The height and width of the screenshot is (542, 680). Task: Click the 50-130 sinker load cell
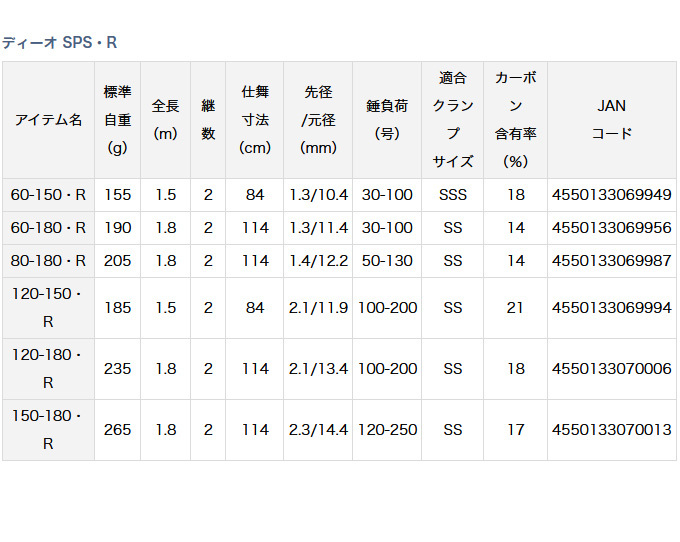[386, 261]
